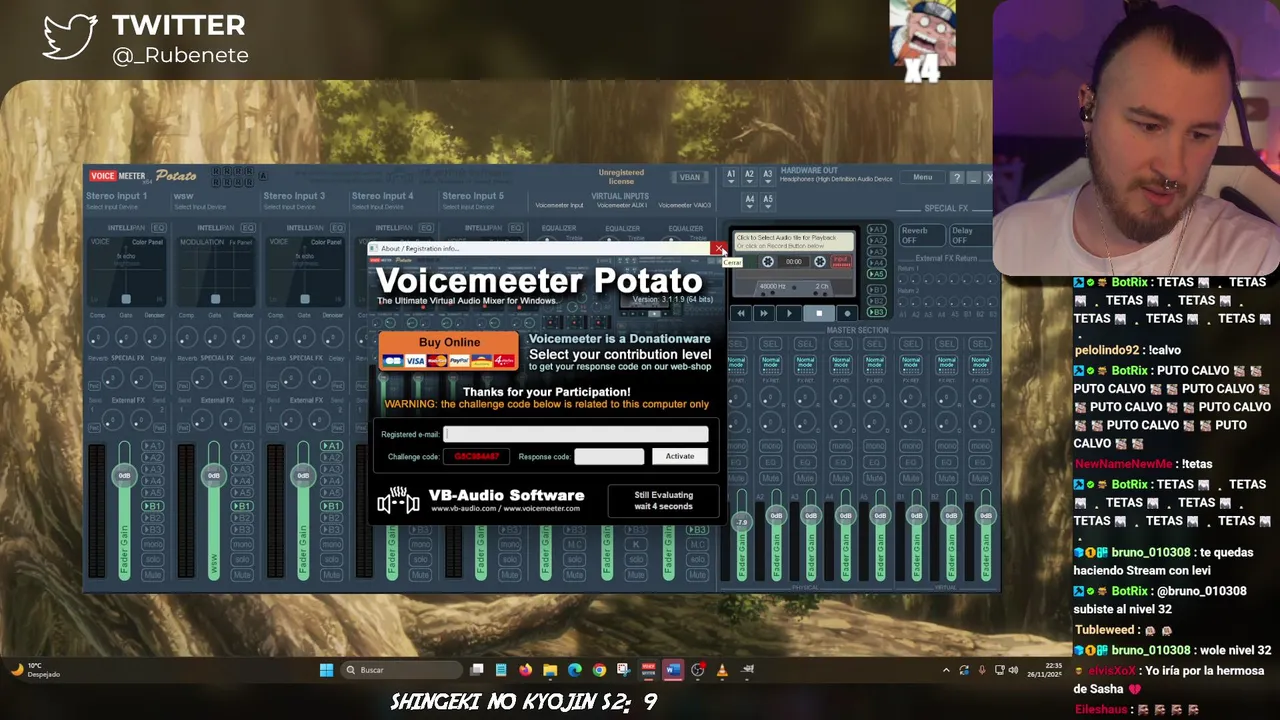Click the taskbar Buscar search box
This screenshot has width=1280, height=720.
[x=402, y=670]
